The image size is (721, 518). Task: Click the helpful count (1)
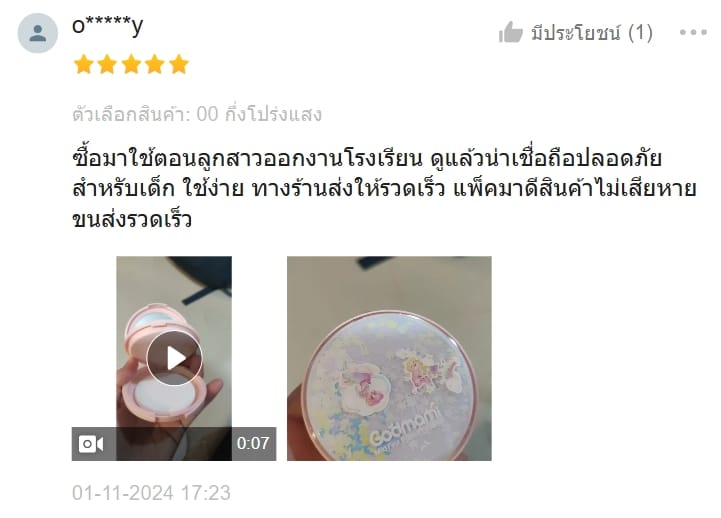(x=640, y=33)
